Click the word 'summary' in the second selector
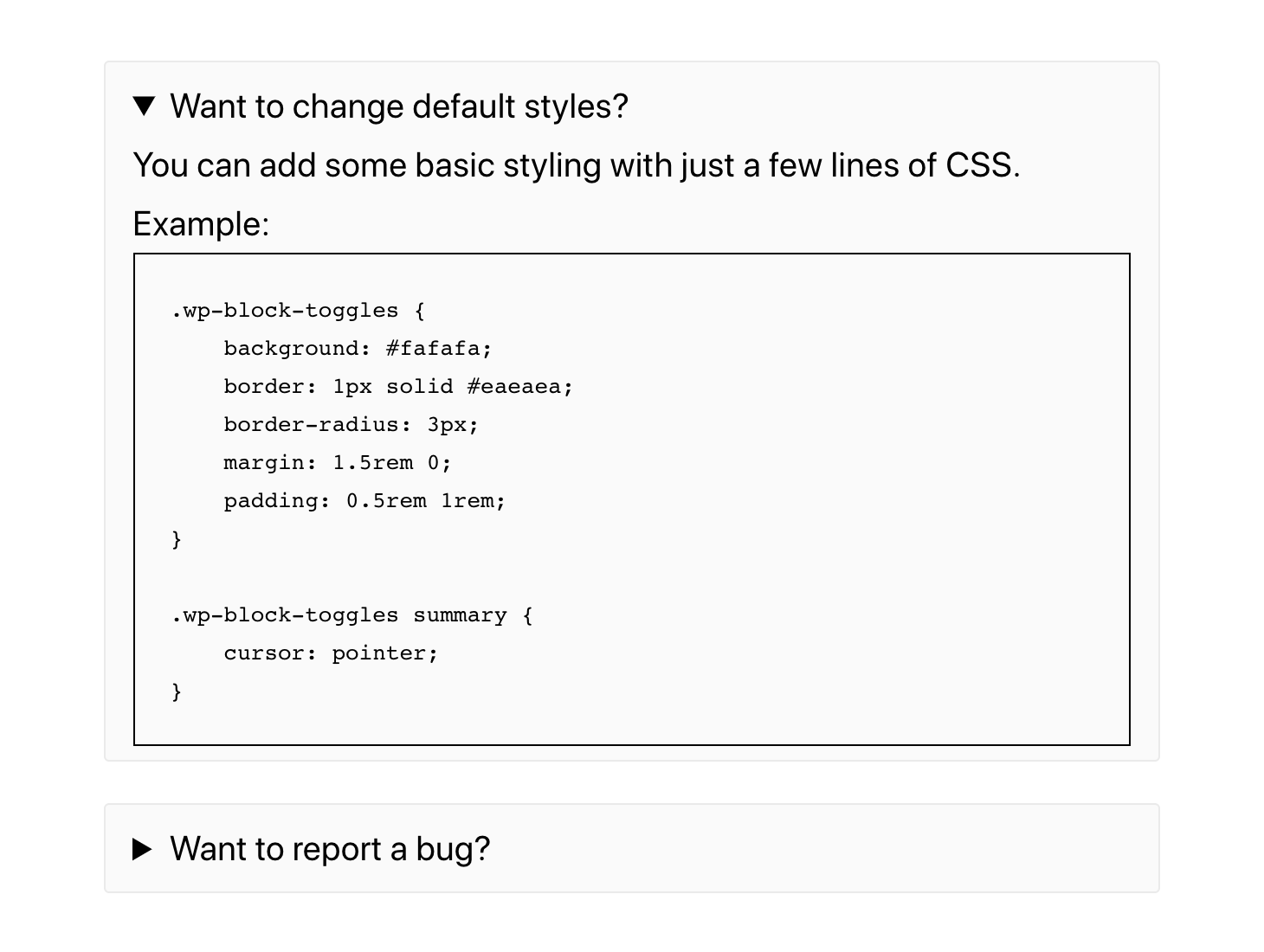 460,615
